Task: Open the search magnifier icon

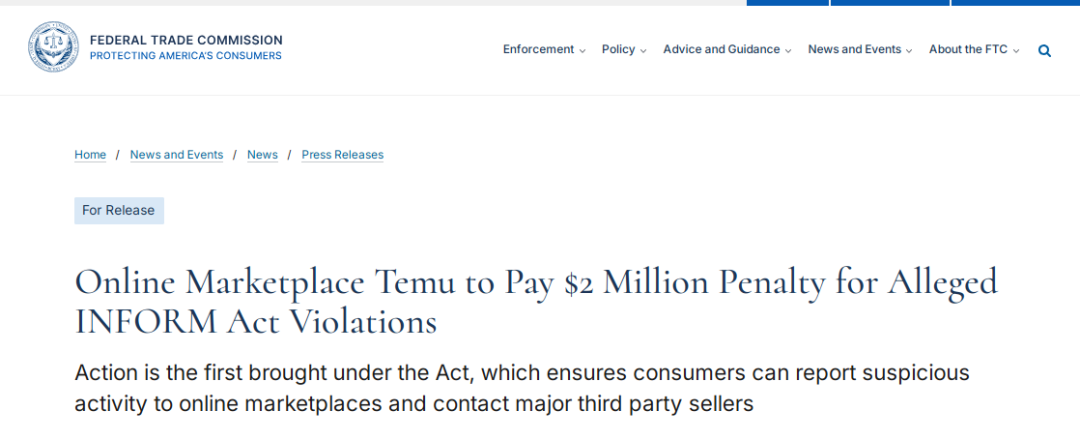Action: point(1044,50)
